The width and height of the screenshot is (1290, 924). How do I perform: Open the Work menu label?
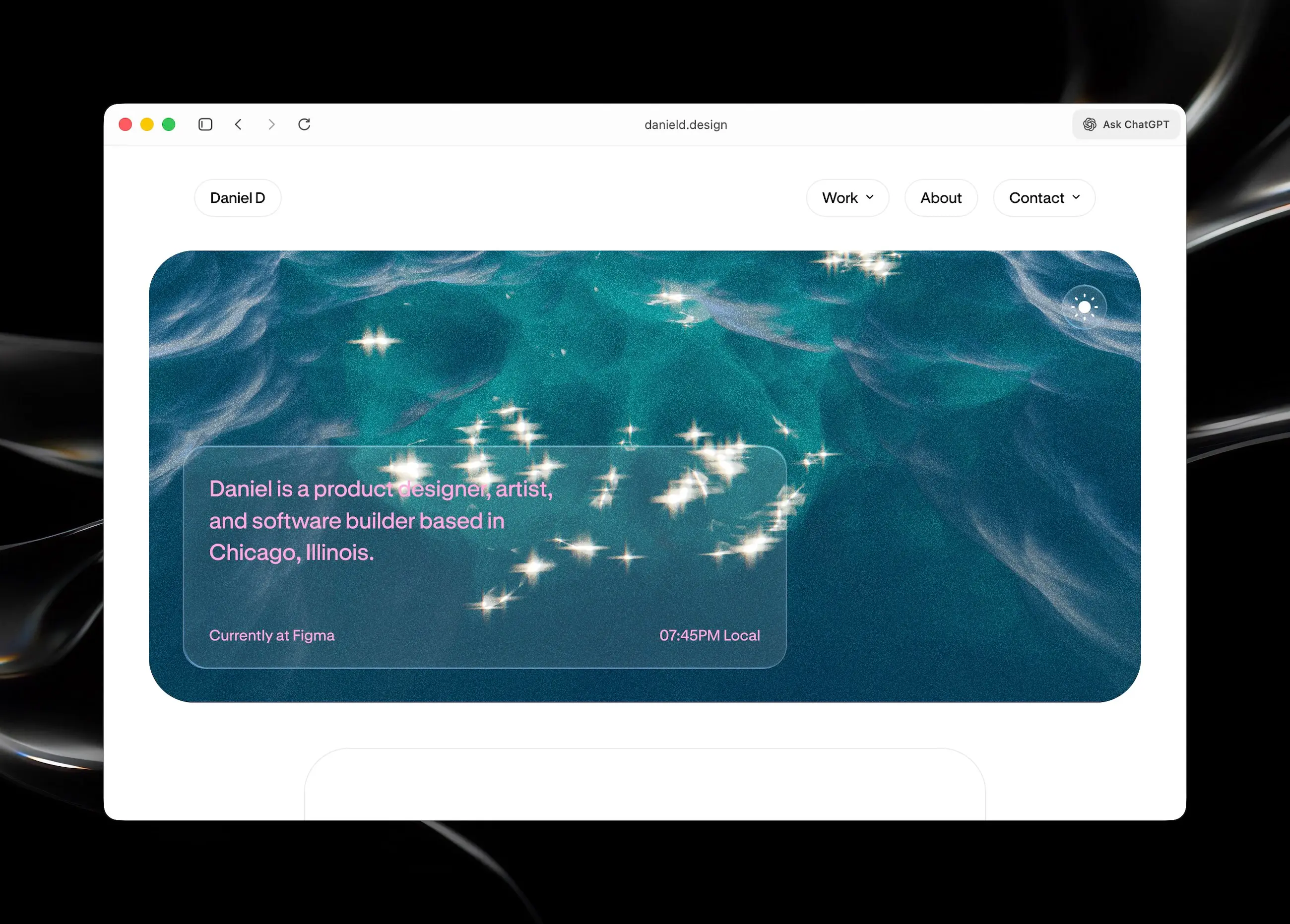click(x=839, y=198)
